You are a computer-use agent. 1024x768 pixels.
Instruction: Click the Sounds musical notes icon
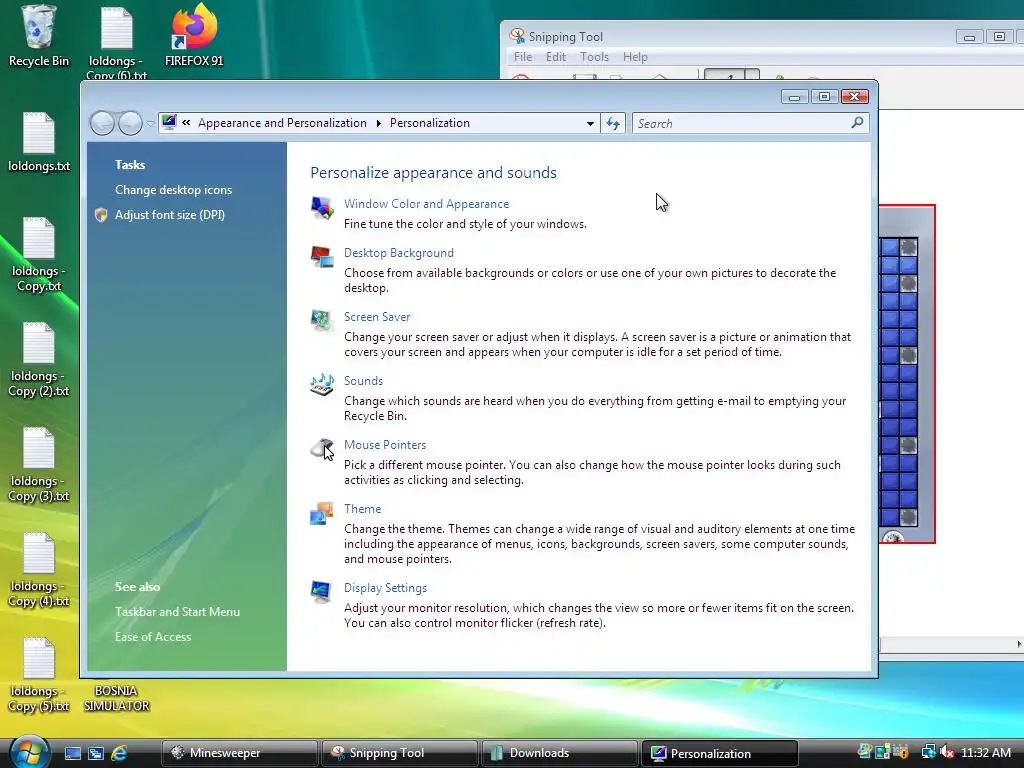point(322,385)
